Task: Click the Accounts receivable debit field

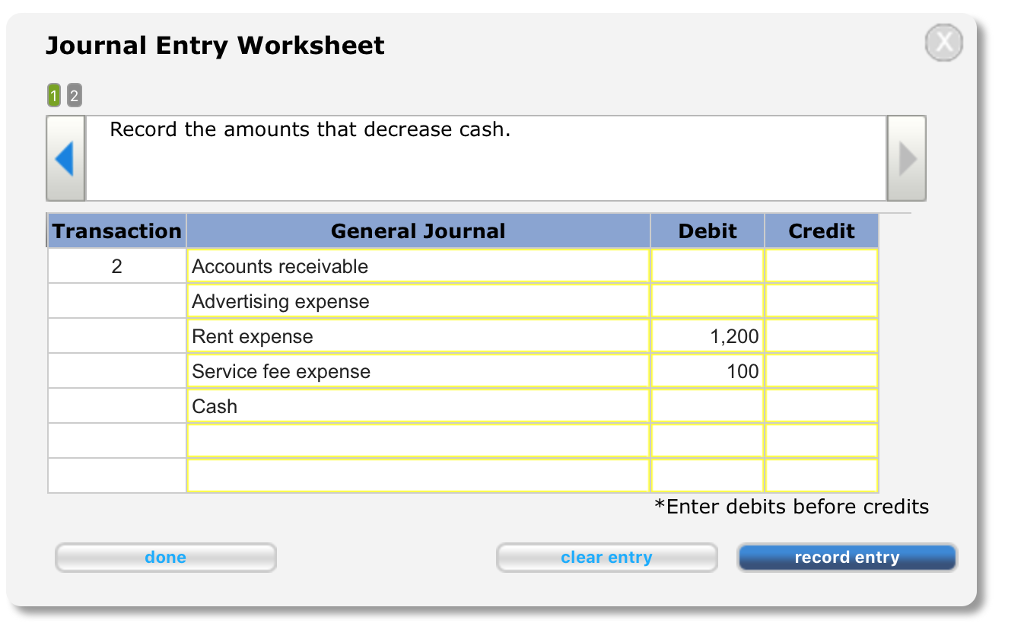Action: coord(707,266)
